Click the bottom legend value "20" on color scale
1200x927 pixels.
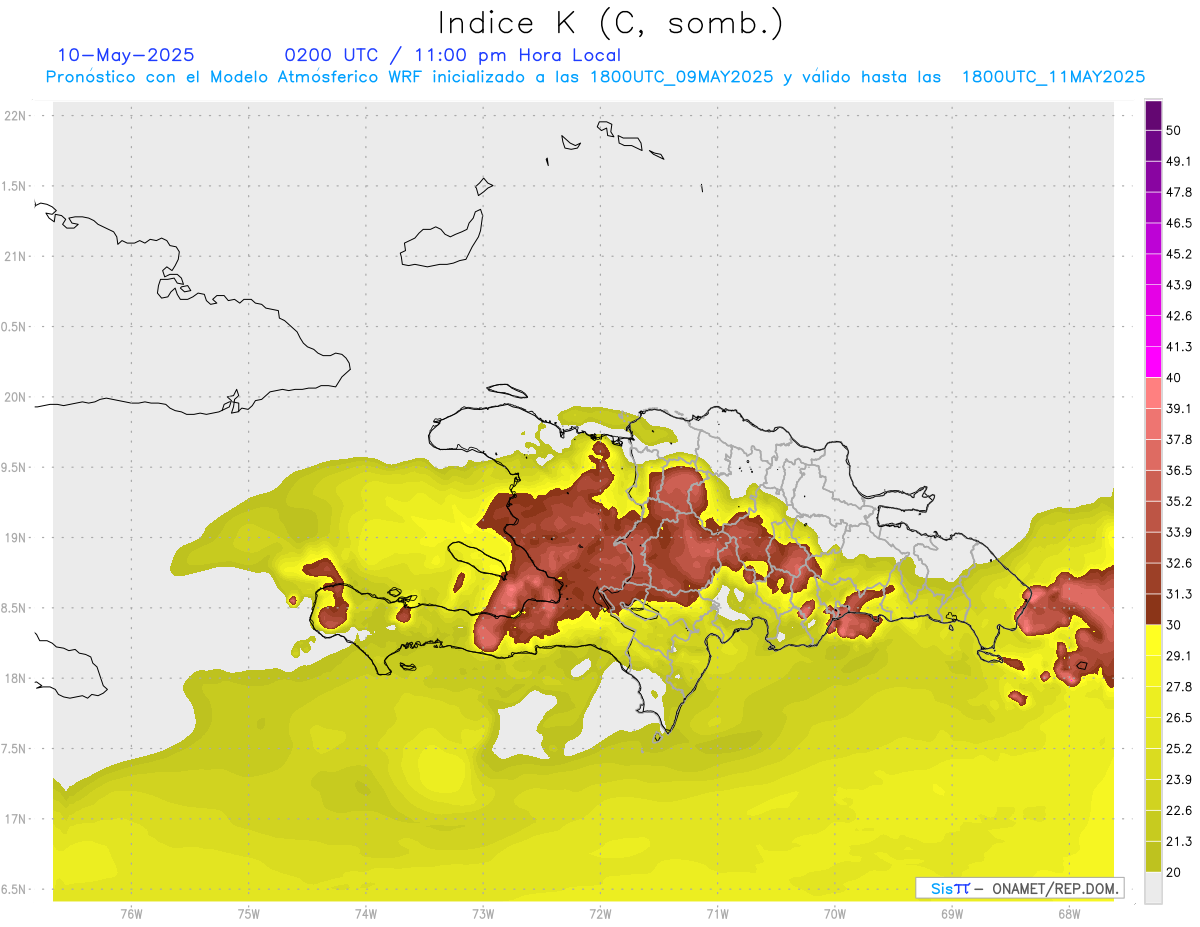click(x=1174, y=872)
